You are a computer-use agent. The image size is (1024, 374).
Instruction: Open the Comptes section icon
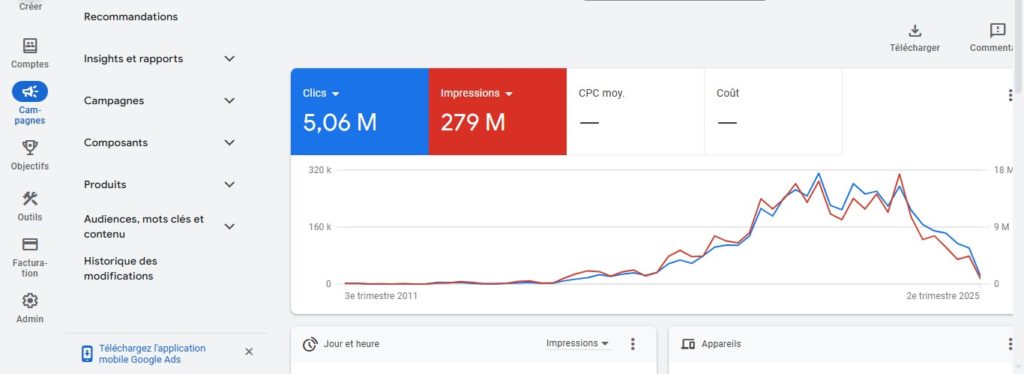[30, 46]
